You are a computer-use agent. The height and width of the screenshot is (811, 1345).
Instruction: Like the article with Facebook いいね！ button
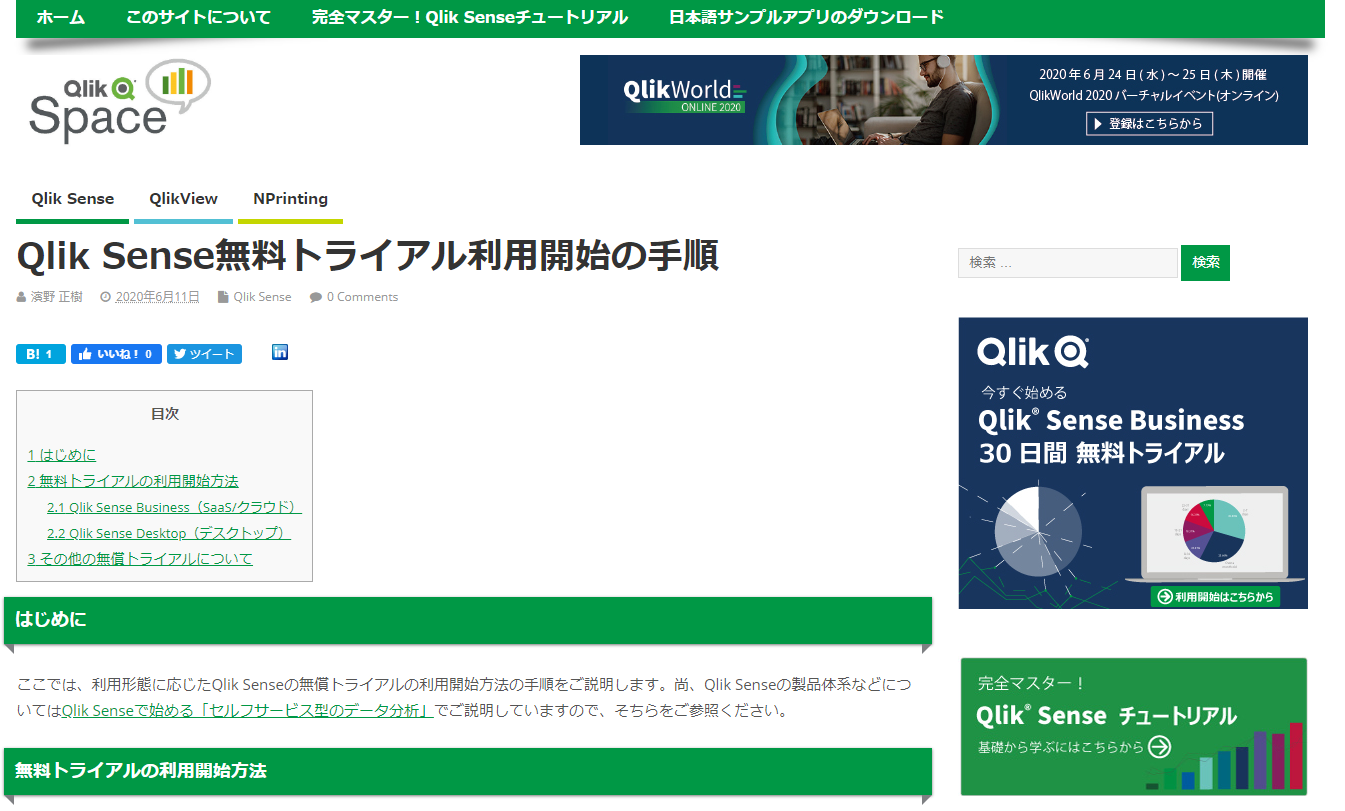coord(116,354)
